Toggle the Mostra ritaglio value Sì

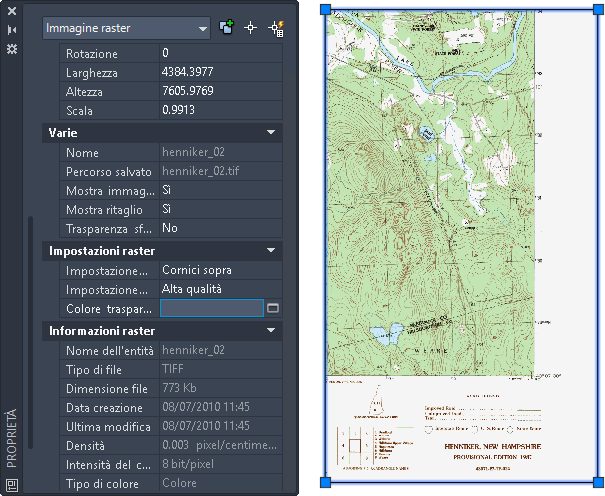tap(221, 209)
